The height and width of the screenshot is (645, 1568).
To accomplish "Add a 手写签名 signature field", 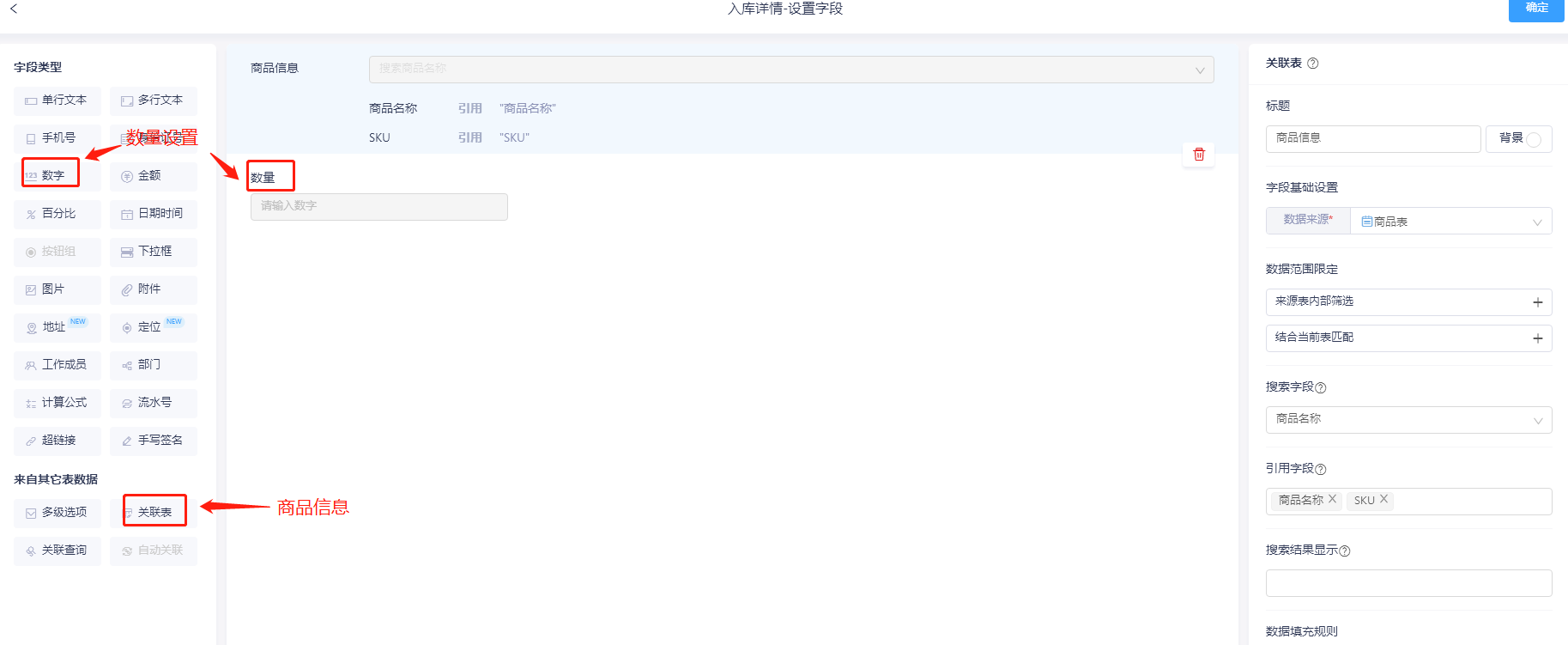I will coord(154,441).
